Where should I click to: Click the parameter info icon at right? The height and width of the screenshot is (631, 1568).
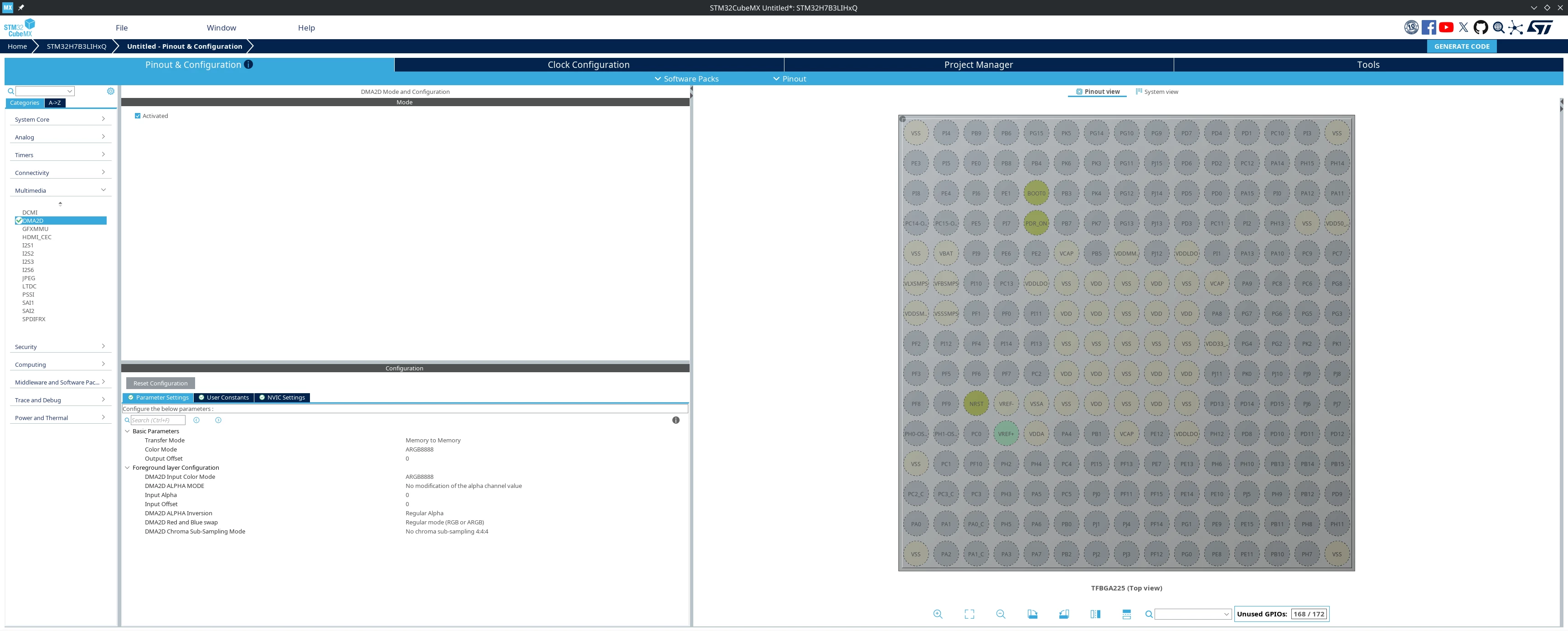676,420
